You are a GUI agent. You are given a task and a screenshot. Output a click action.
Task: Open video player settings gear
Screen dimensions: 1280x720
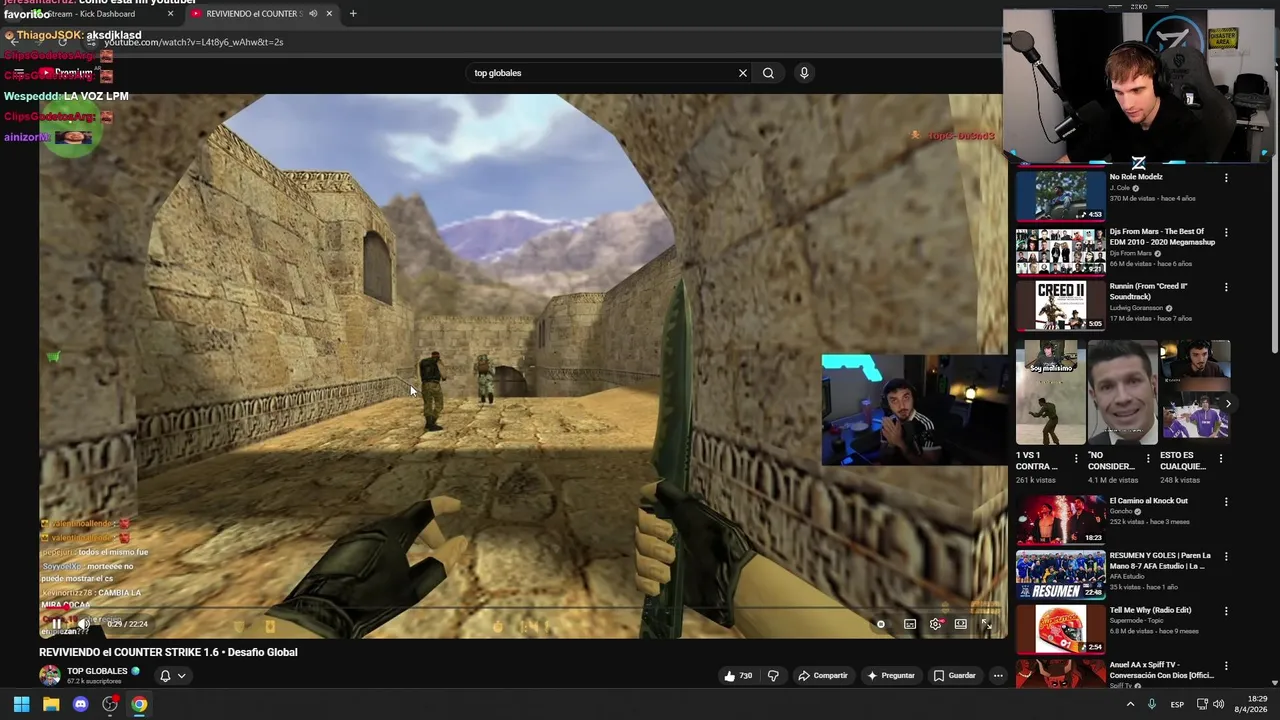click(x=935, y=624)
